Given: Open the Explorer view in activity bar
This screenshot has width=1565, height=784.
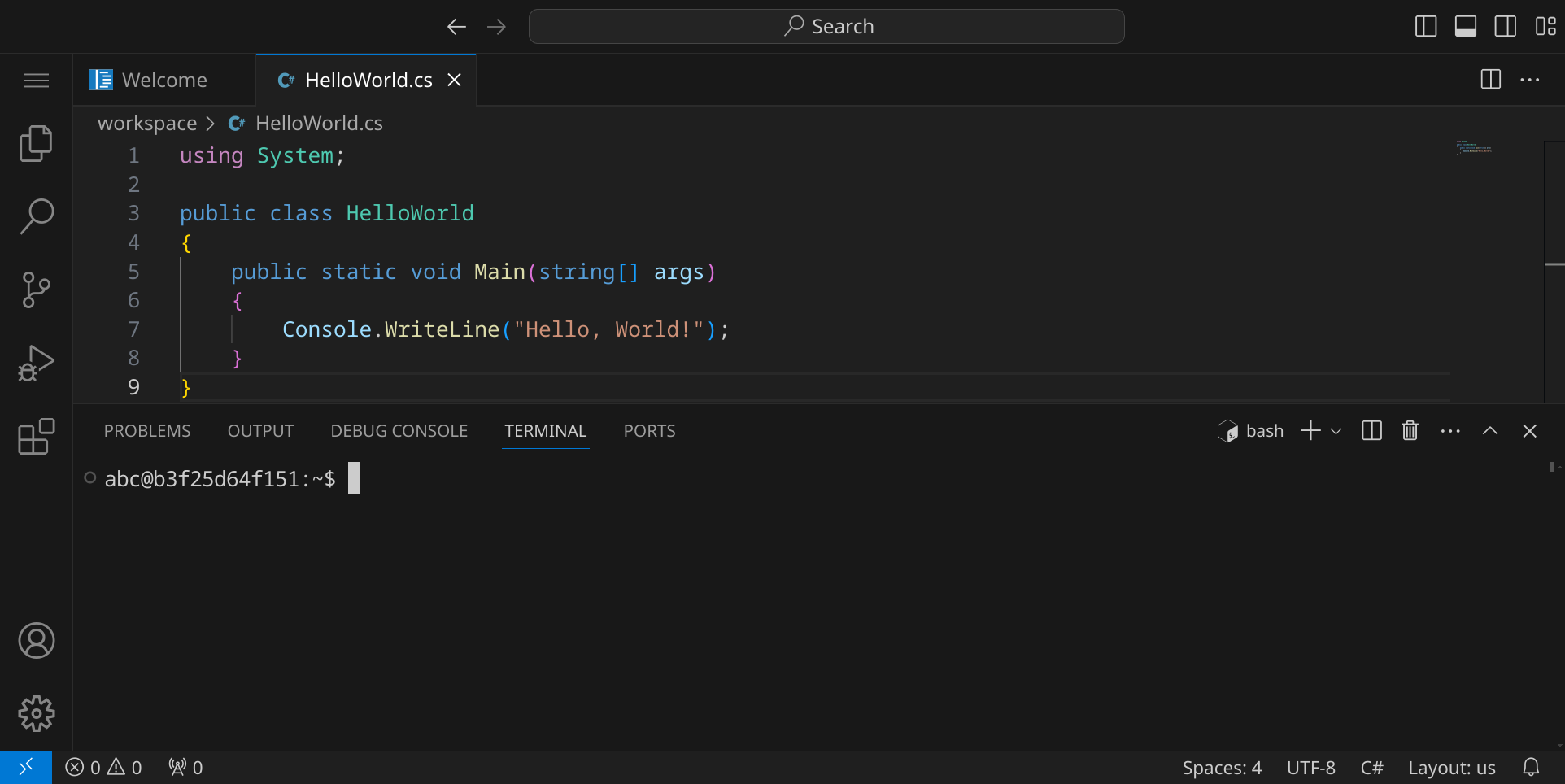Looking at the screenshot, I should pyautogui.click(x=36, y=144).
